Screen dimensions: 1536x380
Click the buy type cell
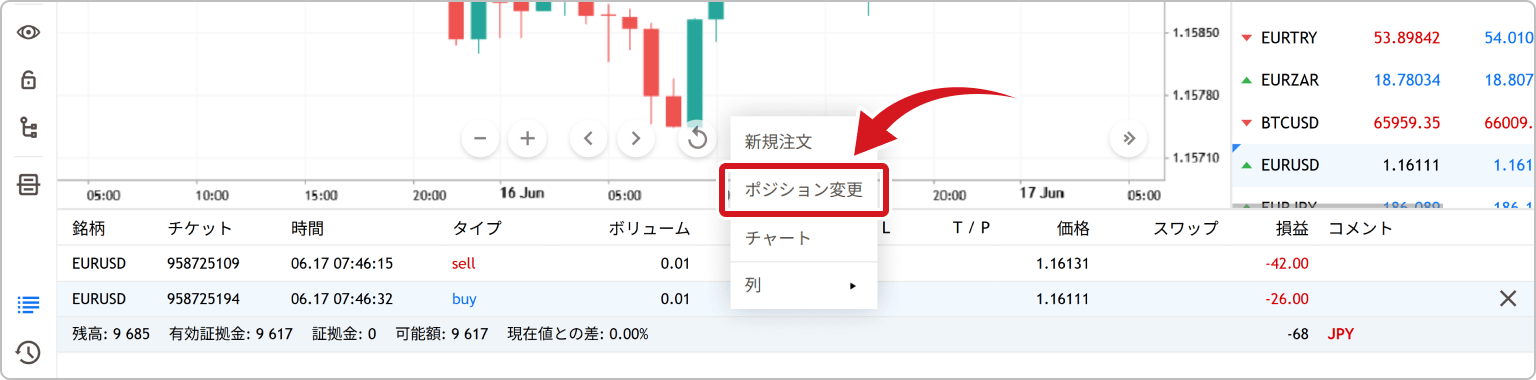pyautogui.click(x=465, y=298)
